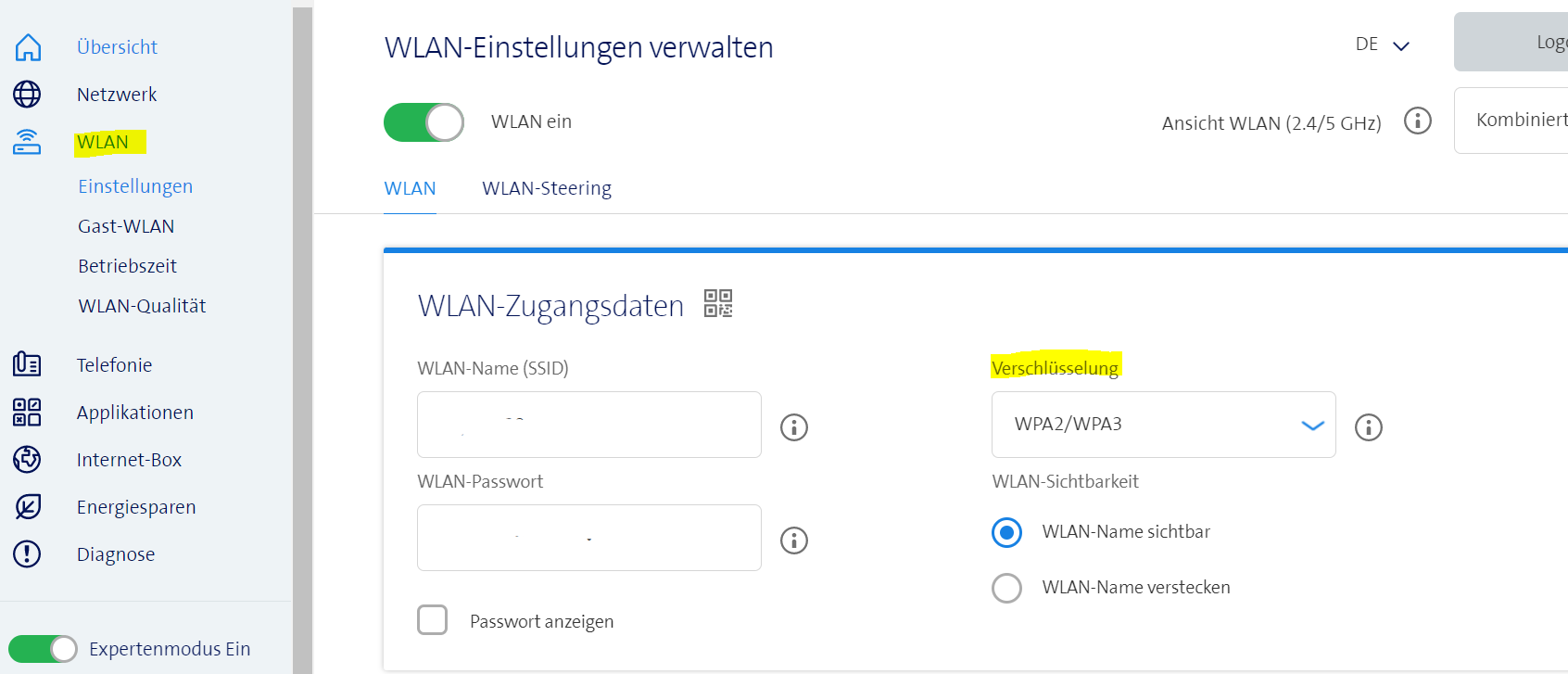1568x674 pixels.
Task: Click the Energiesparen leaf icon
Action: 28,506
